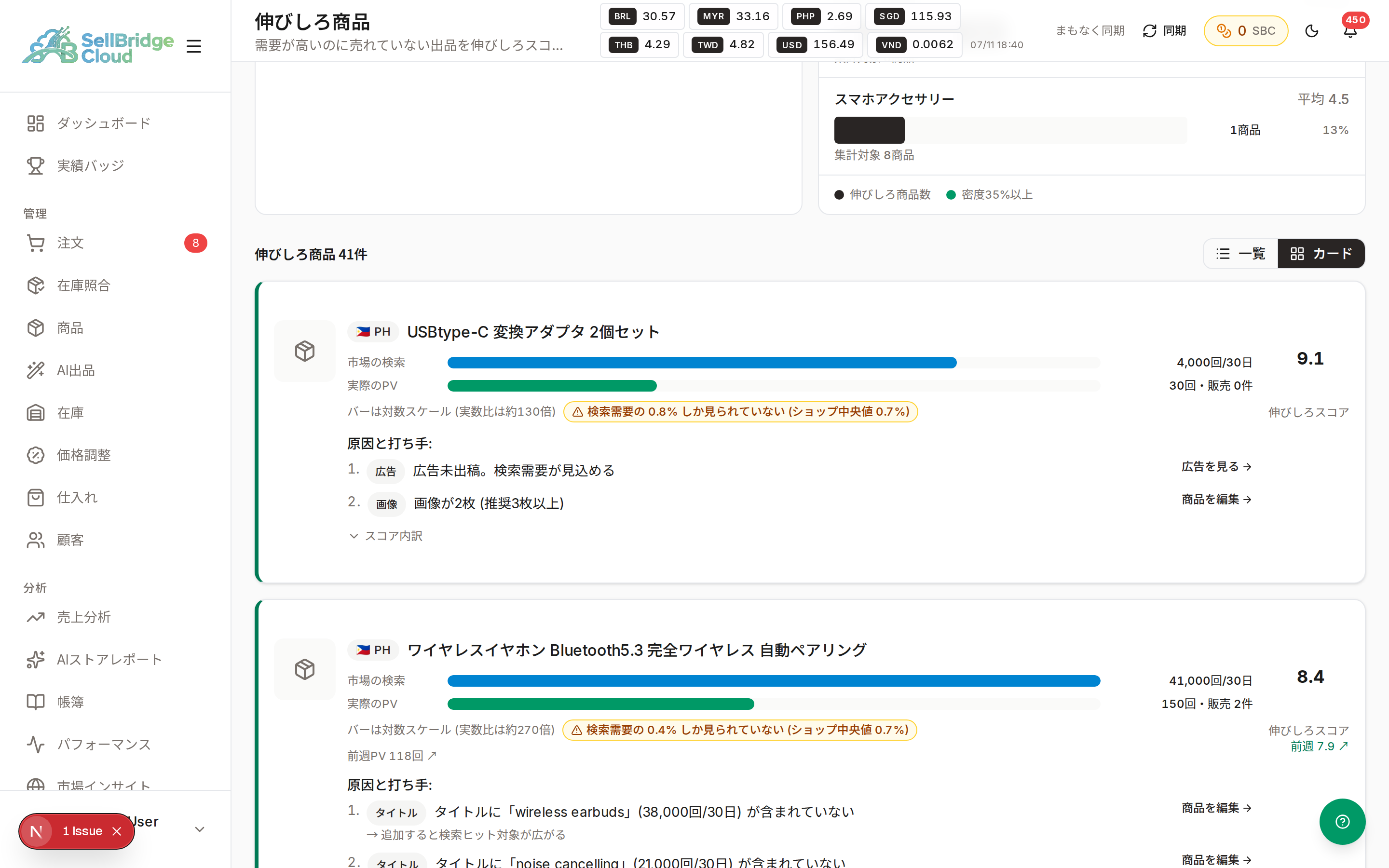1389x868 pixels.
Task: Click the PHP 2.69 currency chip
Action: click(821, 16)
